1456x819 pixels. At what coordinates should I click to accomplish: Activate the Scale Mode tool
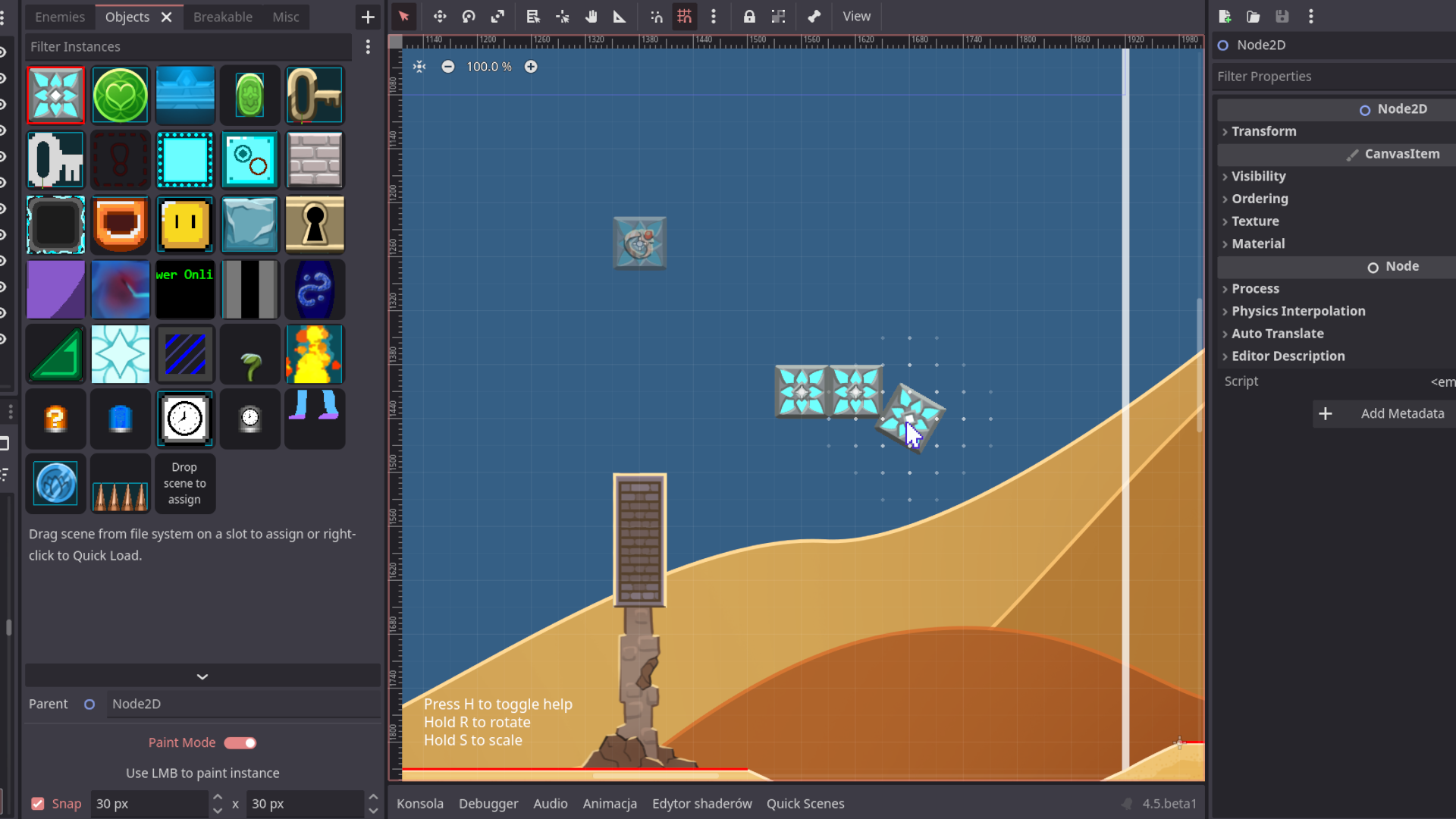point(497,16)
